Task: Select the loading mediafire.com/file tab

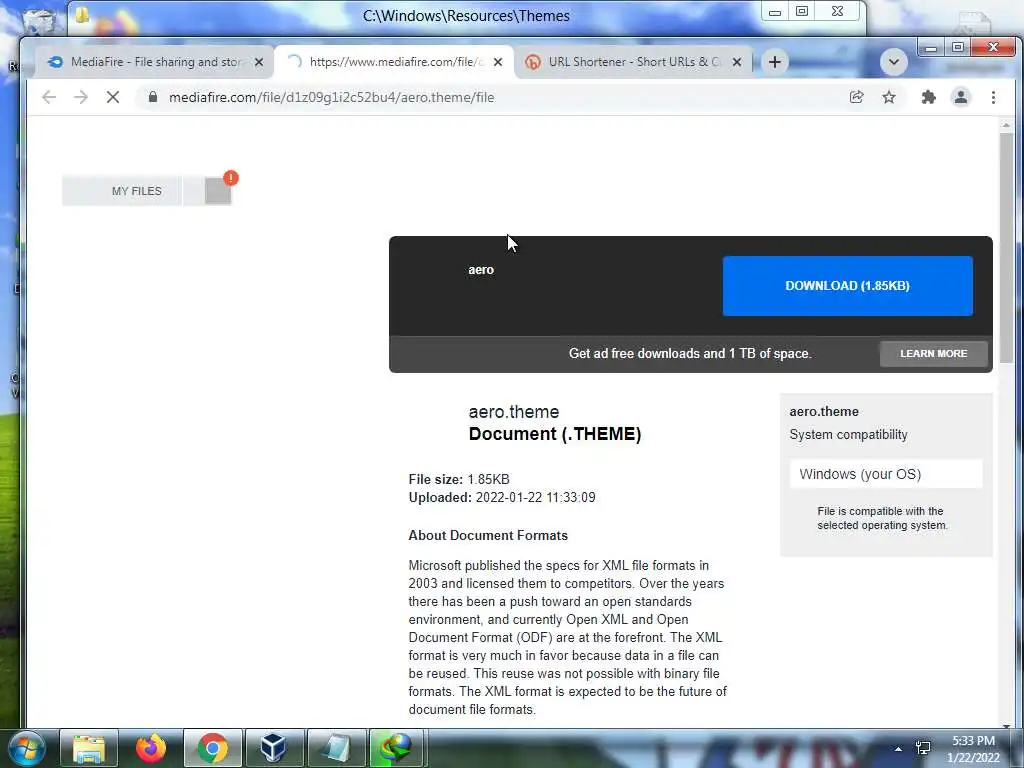Action: pyautogui.click(x=394, y=62)
